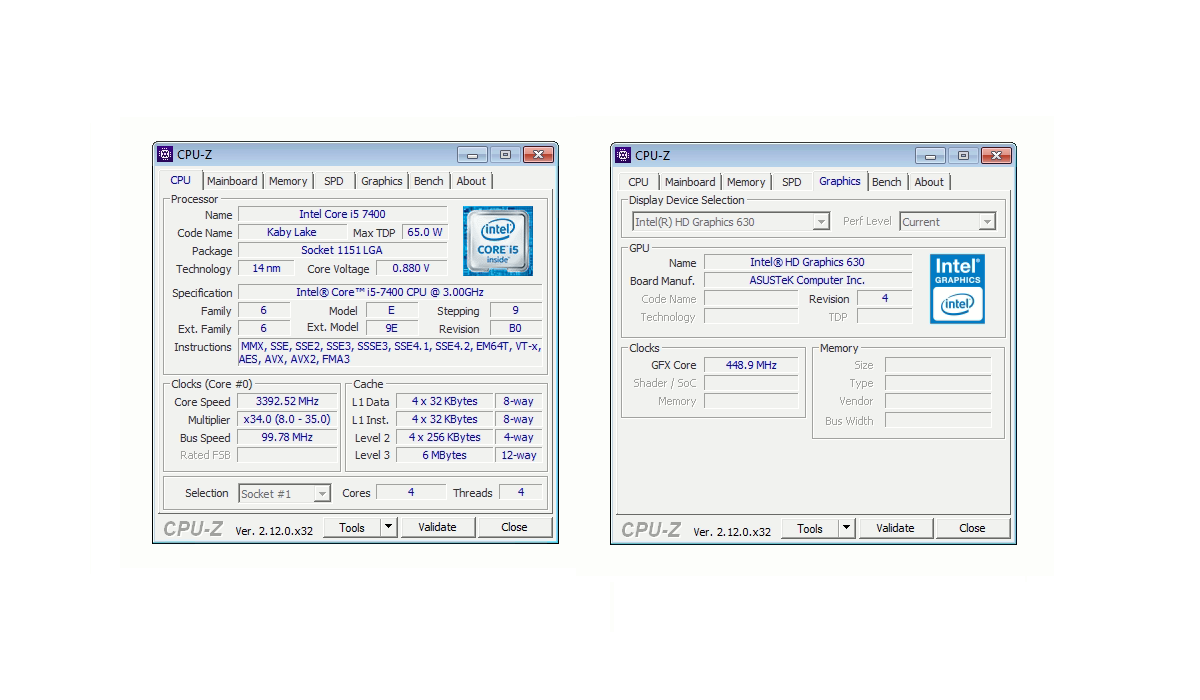This screenshot has width=1200, height=700.
Task: Expand the Intel(R) HD Graphics 630 device dropdown
Action: pos(821,222)
